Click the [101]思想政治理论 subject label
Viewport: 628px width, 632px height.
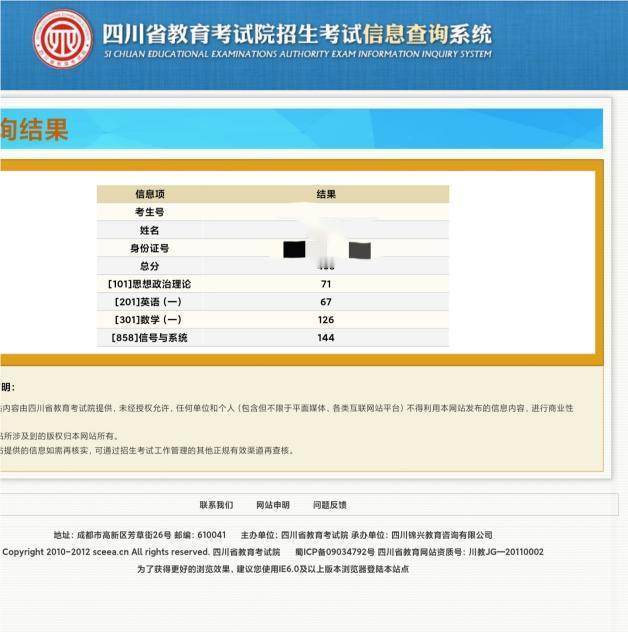pyautogui.click(x=150, y=284)
